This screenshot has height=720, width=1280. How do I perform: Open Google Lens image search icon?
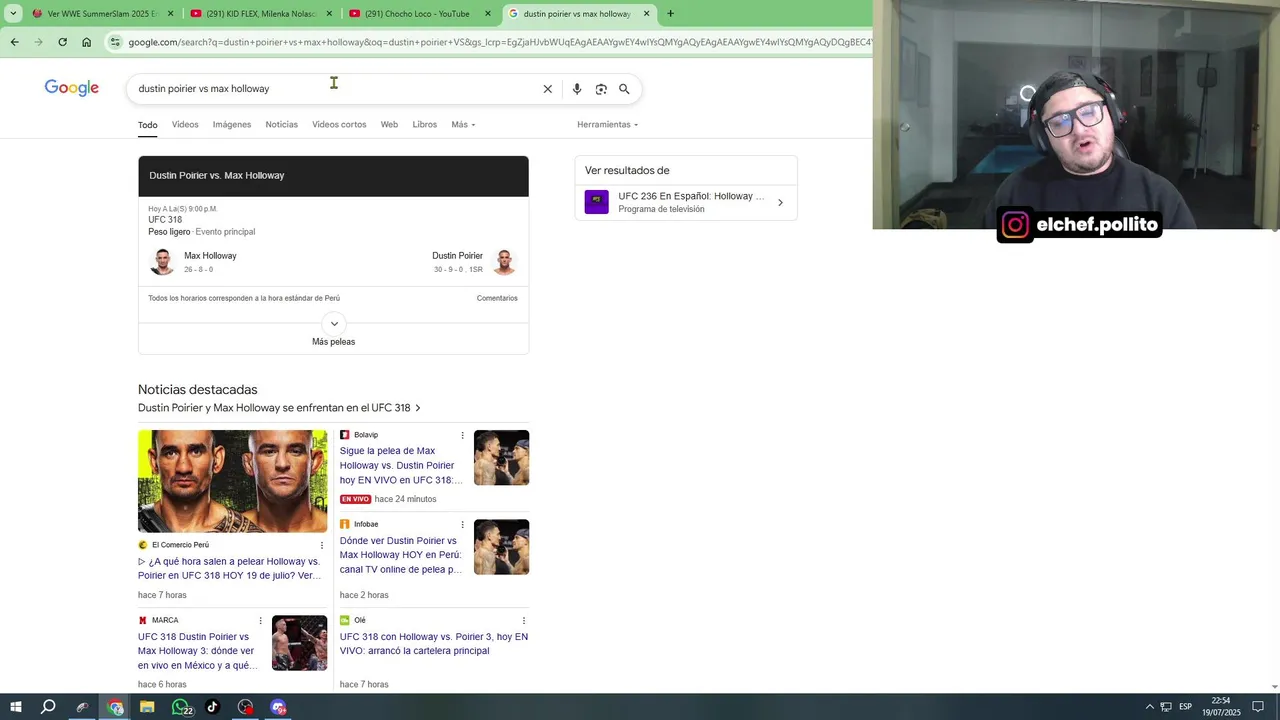pyautogui.click(x=601, y=89)
